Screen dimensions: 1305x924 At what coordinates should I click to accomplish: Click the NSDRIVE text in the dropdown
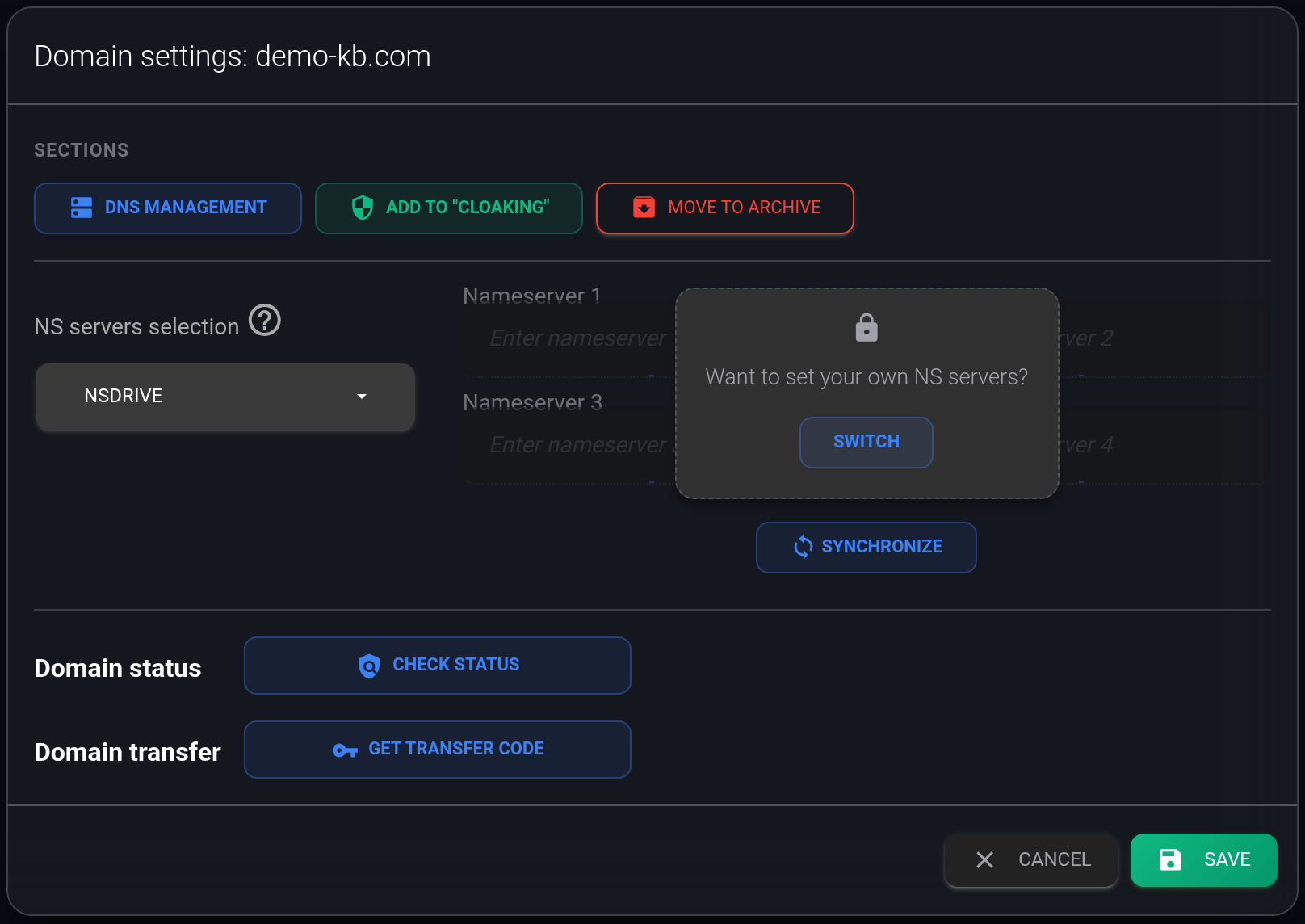(124, 396)
